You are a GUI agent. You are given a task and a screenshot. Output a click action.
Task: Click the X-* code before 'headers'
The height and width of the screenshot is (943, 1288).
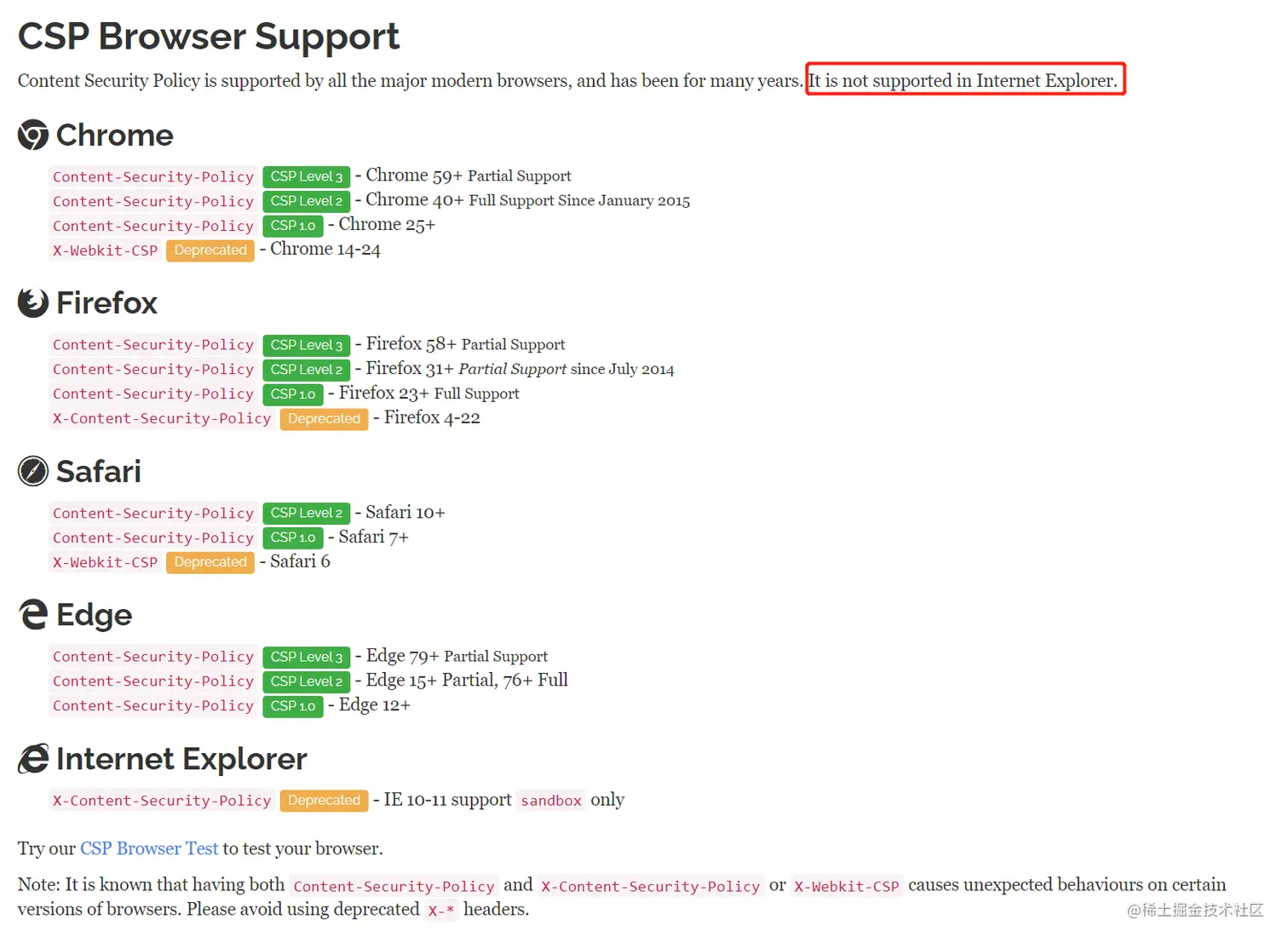coord(441,911)
